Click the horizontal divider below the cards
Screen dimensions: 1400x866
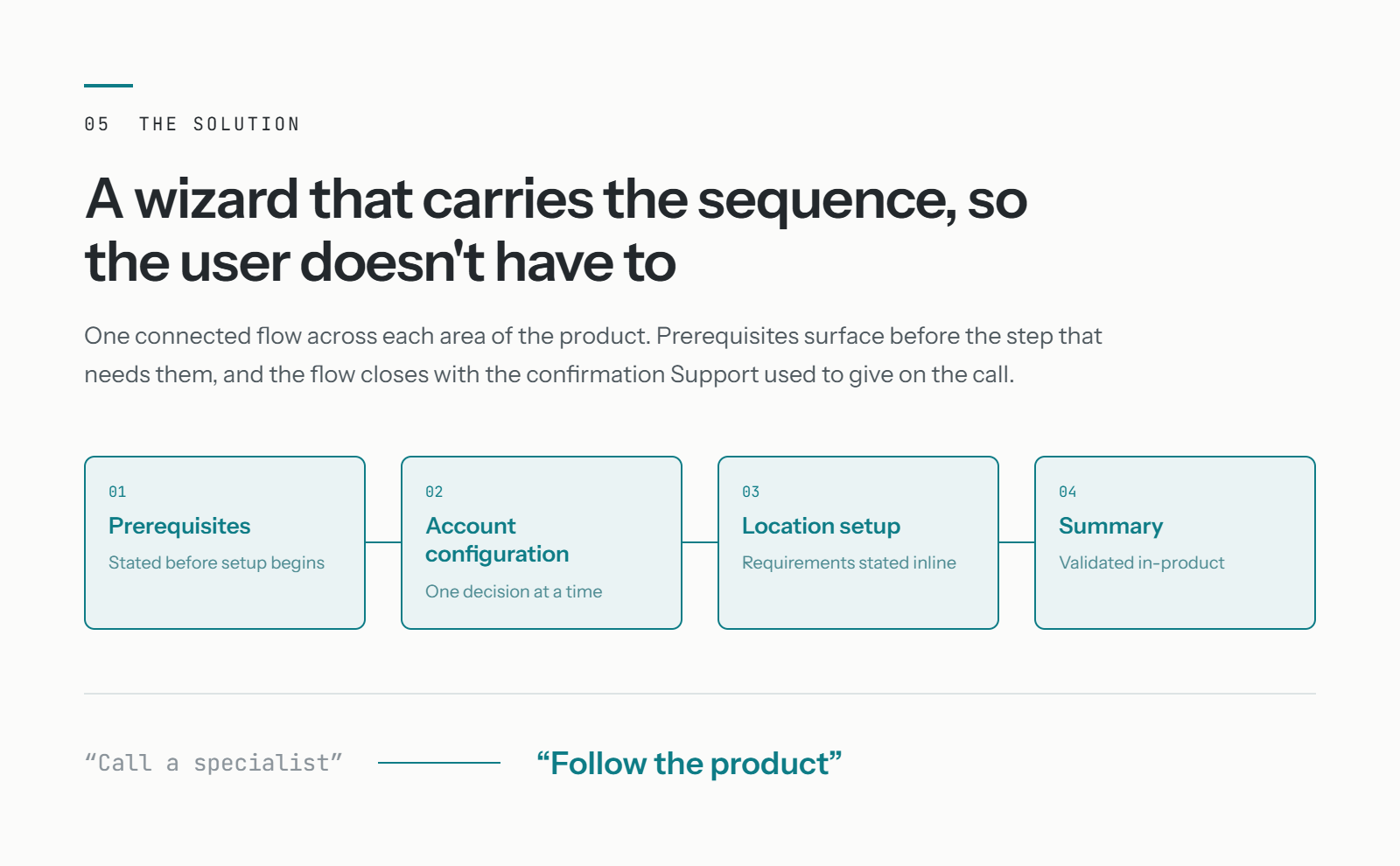(700, 694)
